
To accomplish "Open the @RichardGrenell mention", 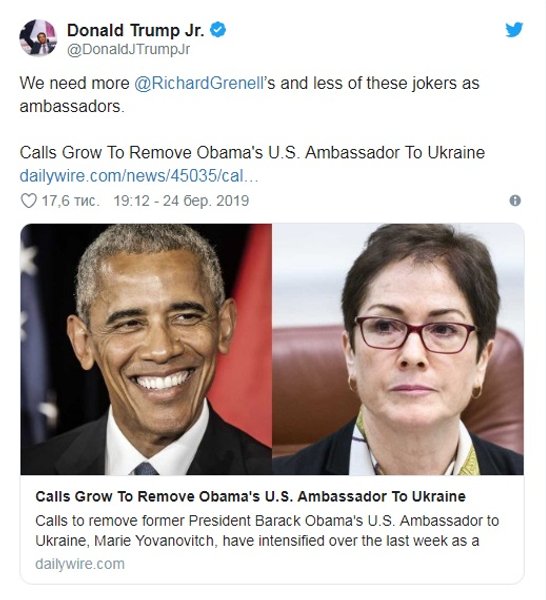I will click(x=199, y=83).
